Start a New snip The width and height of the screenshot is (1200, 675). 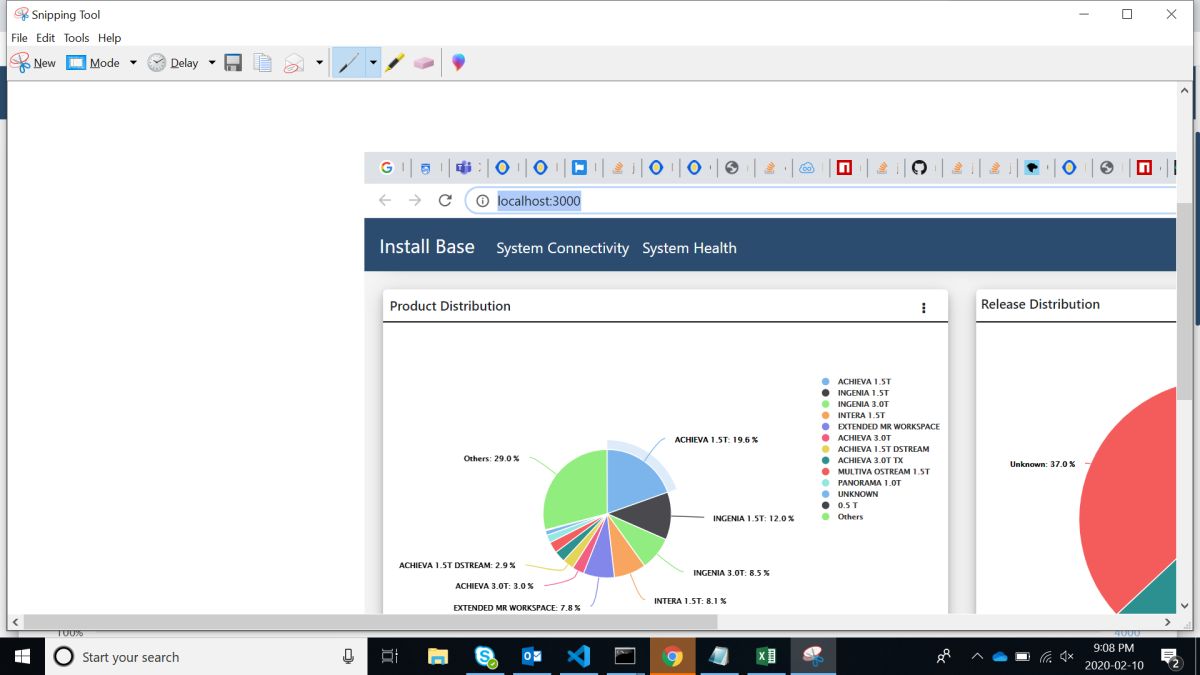click(33, 62)
